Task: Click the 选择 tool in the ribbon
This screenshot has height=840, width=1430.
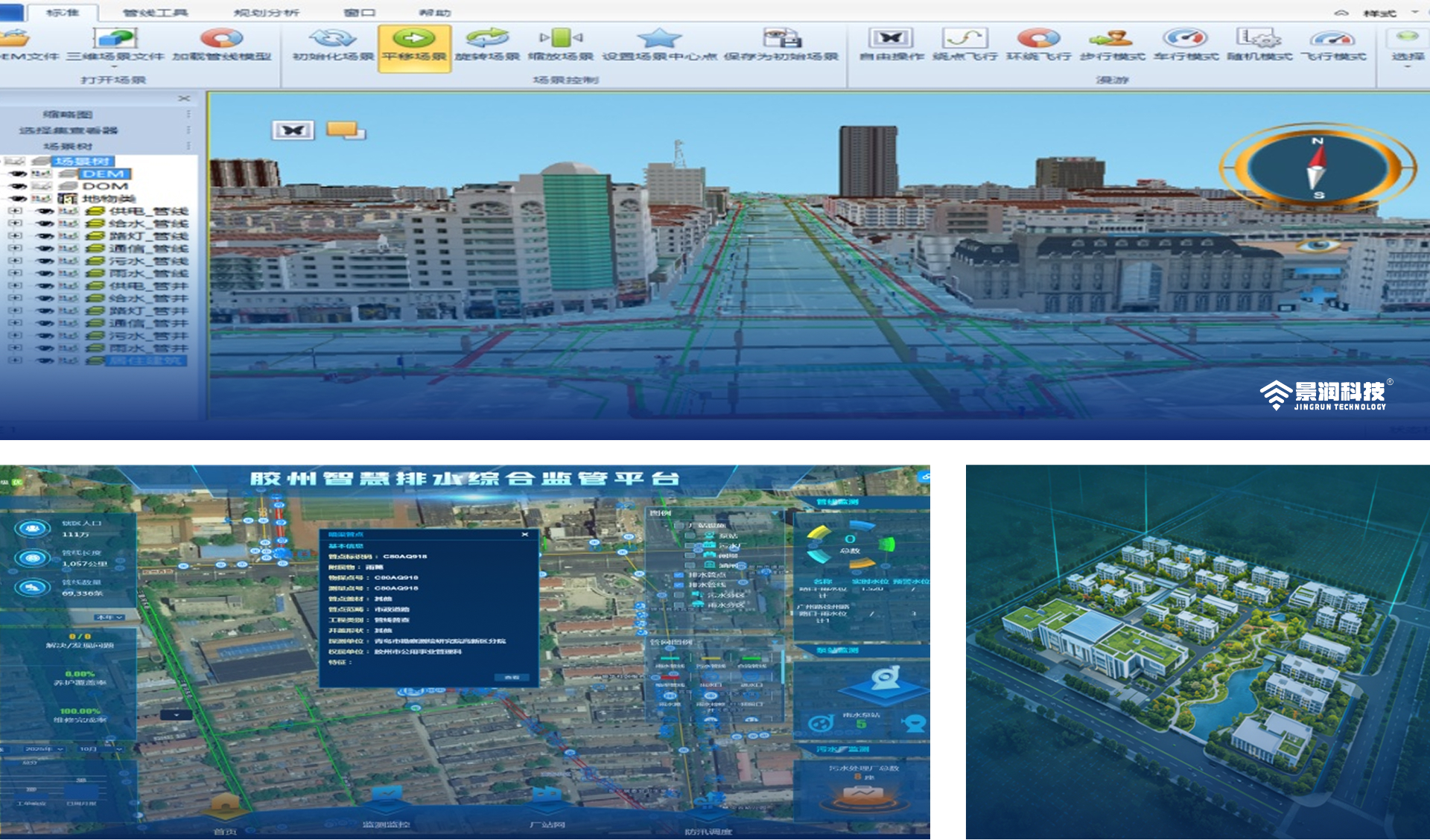Action: tap(1407, 46)
